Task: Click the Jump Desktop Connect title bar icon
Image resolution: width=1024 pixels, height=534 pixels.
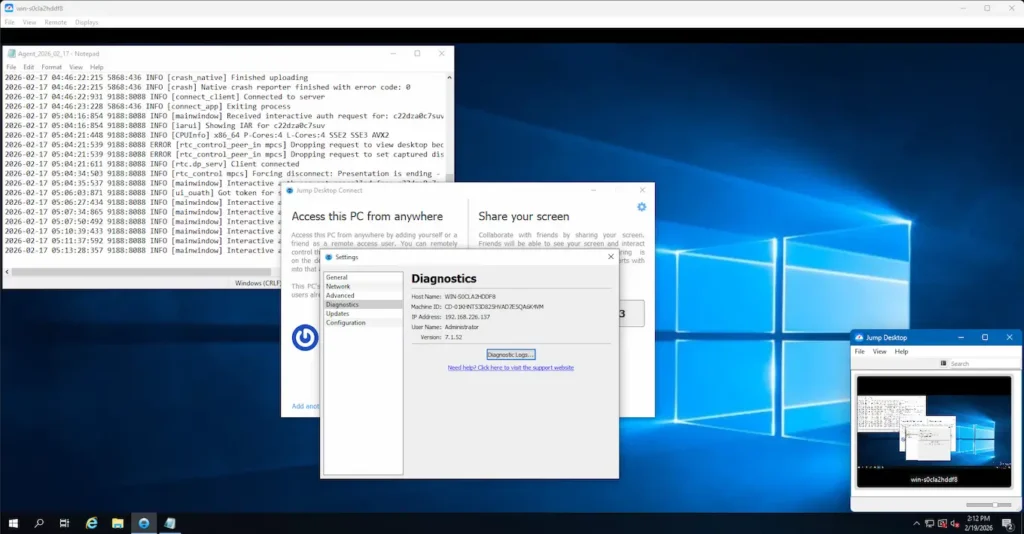Action: [x=289, y=191]
